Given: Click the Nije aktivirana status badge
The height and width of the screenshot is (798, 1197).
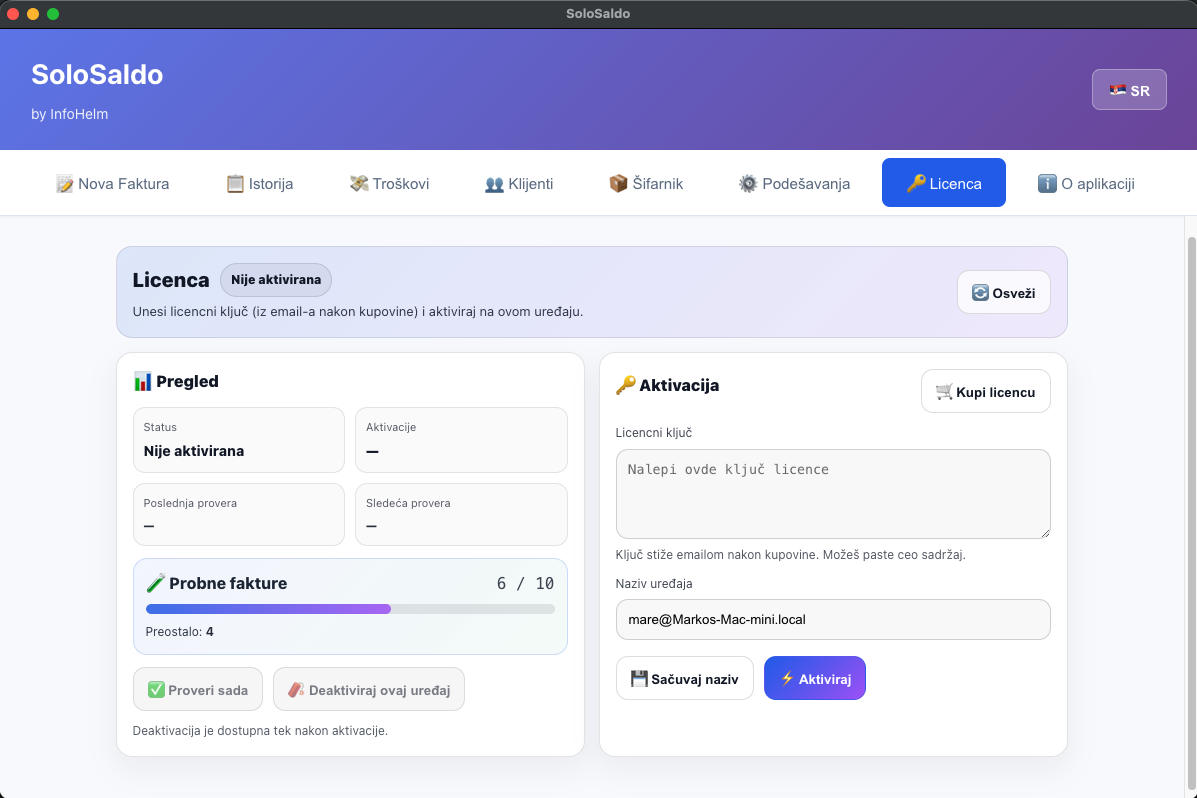Looking at the screenshot, I should [275, 280].
